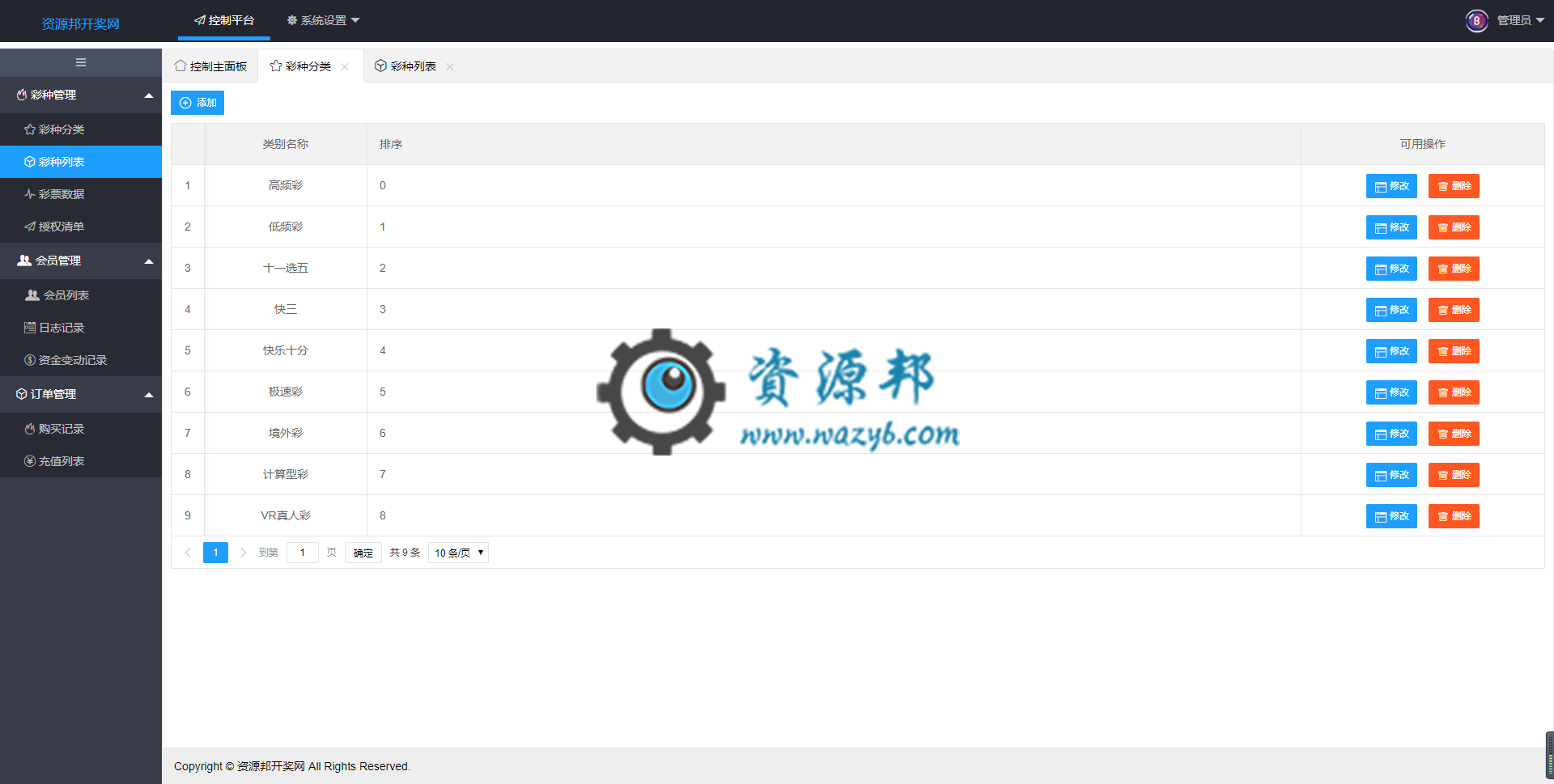Collapse the 彩种管理 sidebar group
Image resolution: width=1554 pixels, height=784 pixels.
tap(81, 95)
